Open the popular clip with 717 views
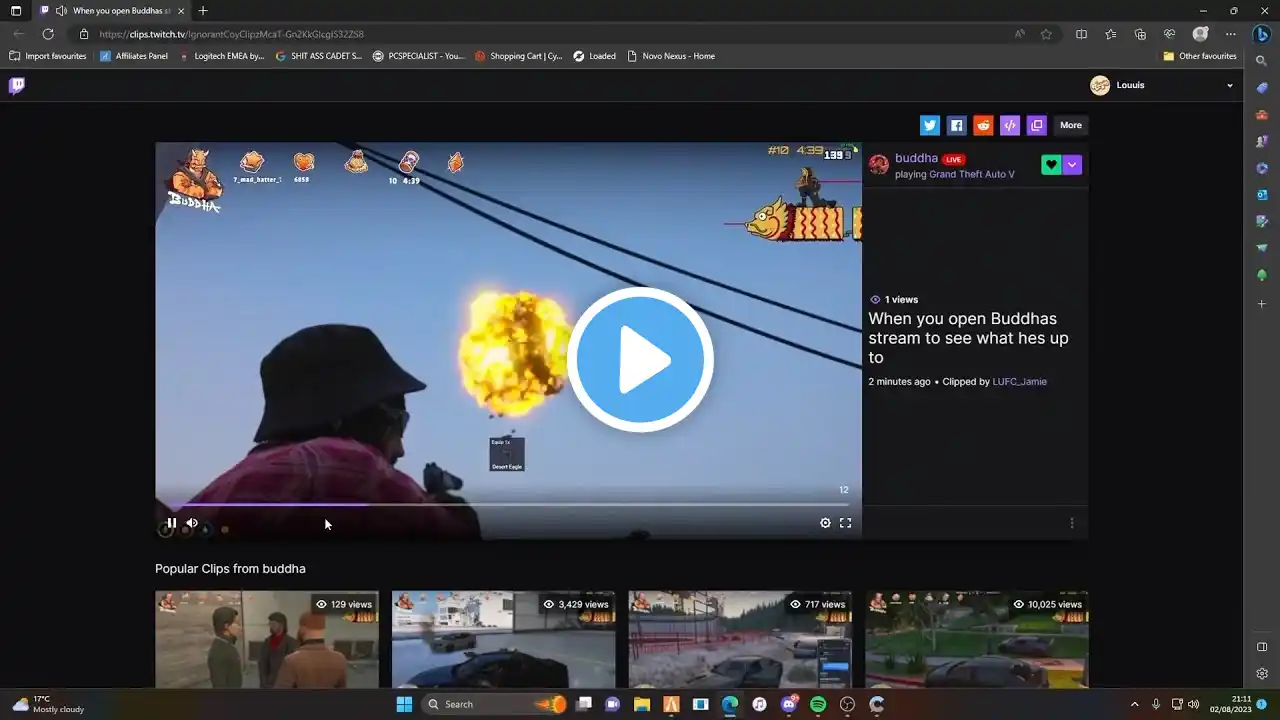 click(740, 639)
